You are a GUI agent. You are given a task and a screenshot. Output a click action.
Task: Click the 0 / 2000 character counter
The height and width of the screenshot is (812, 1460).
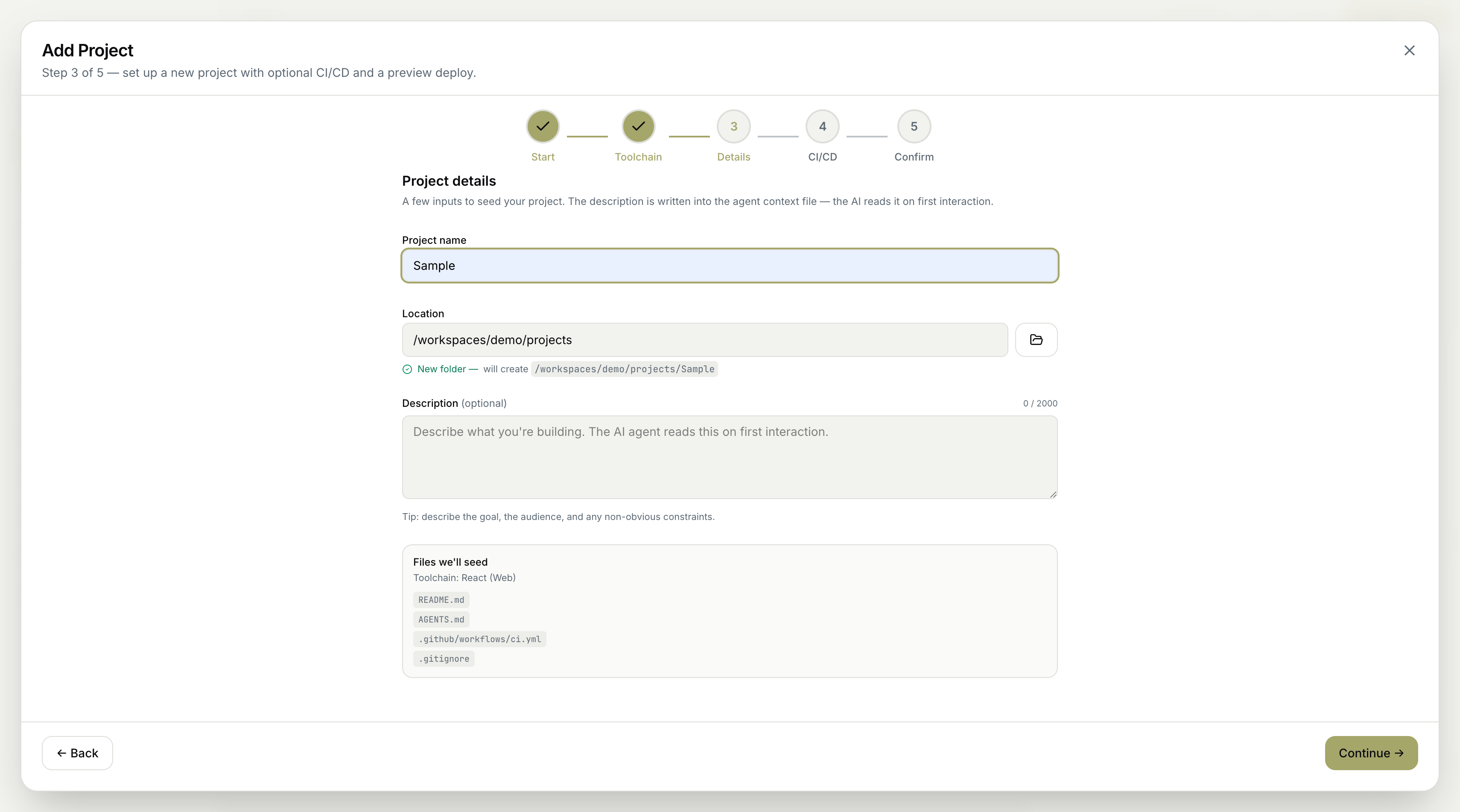1040,403
